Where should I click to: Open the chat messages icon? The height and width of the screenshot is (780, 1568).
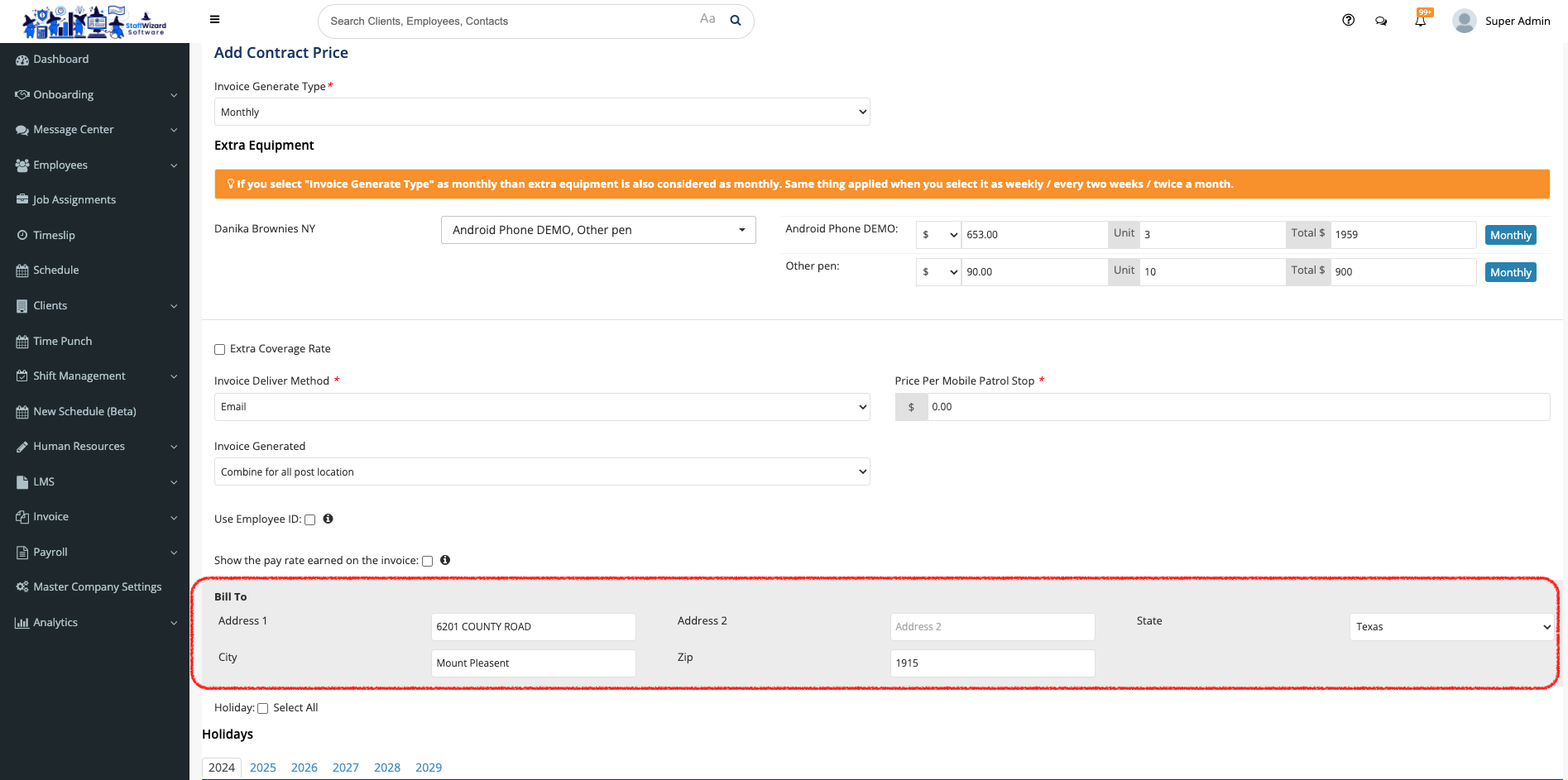[1381, 21]
